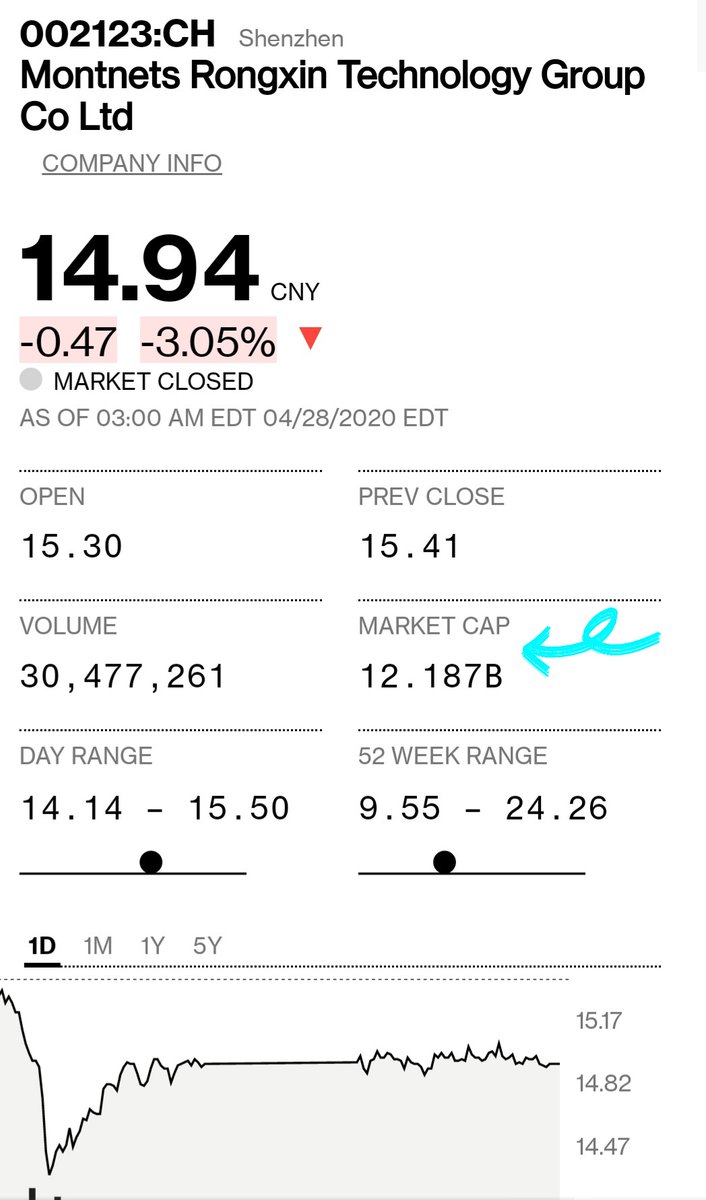Click the Shenzhen exchange label
Image resolution: width=706 pixels, height=1200 pixels.
pos(291,39)
